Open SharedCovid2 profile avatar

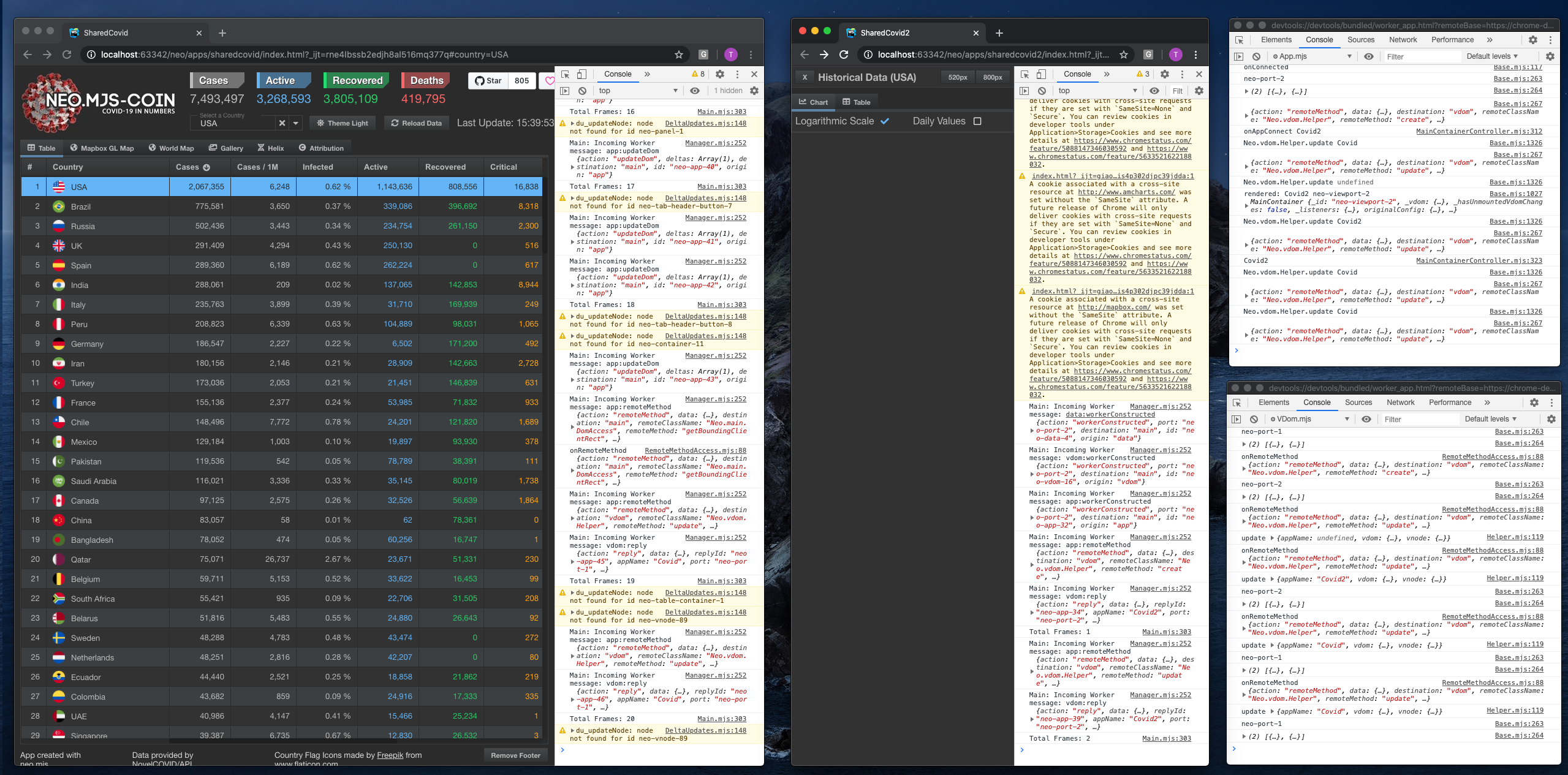(1175, 55)
